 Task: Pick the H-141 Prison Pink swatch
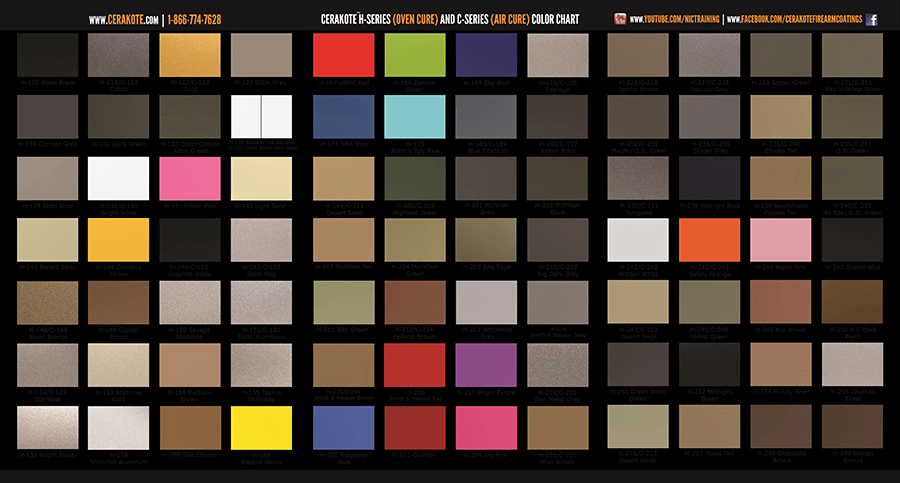click(x=190, y=179)
